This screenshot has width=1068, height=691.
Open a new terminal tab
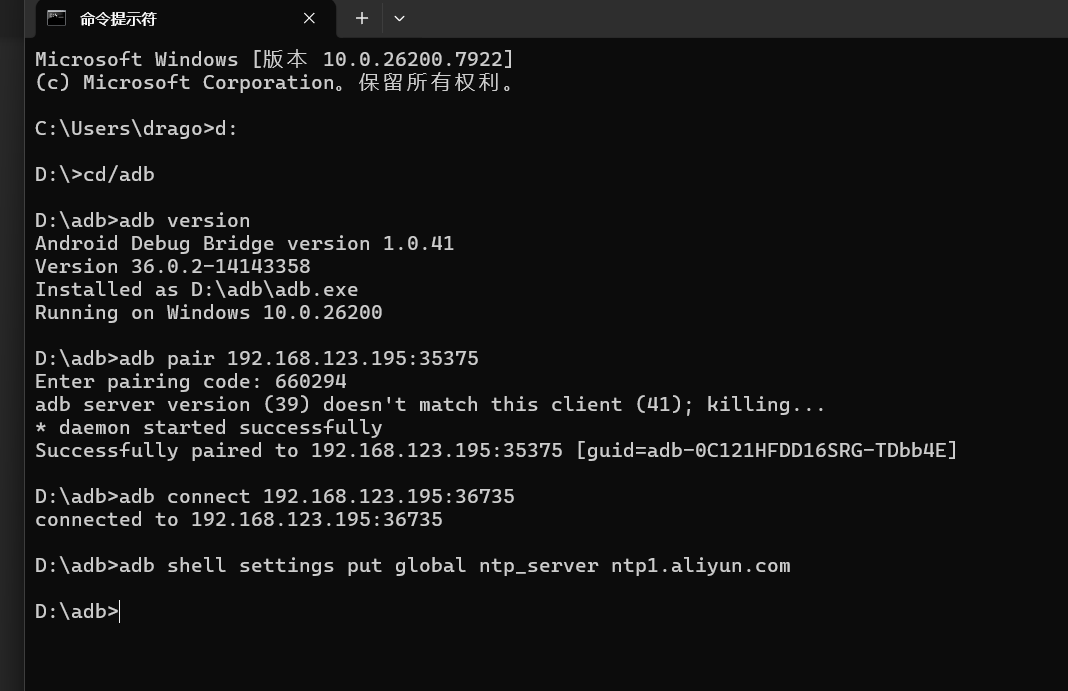point(362,18)
